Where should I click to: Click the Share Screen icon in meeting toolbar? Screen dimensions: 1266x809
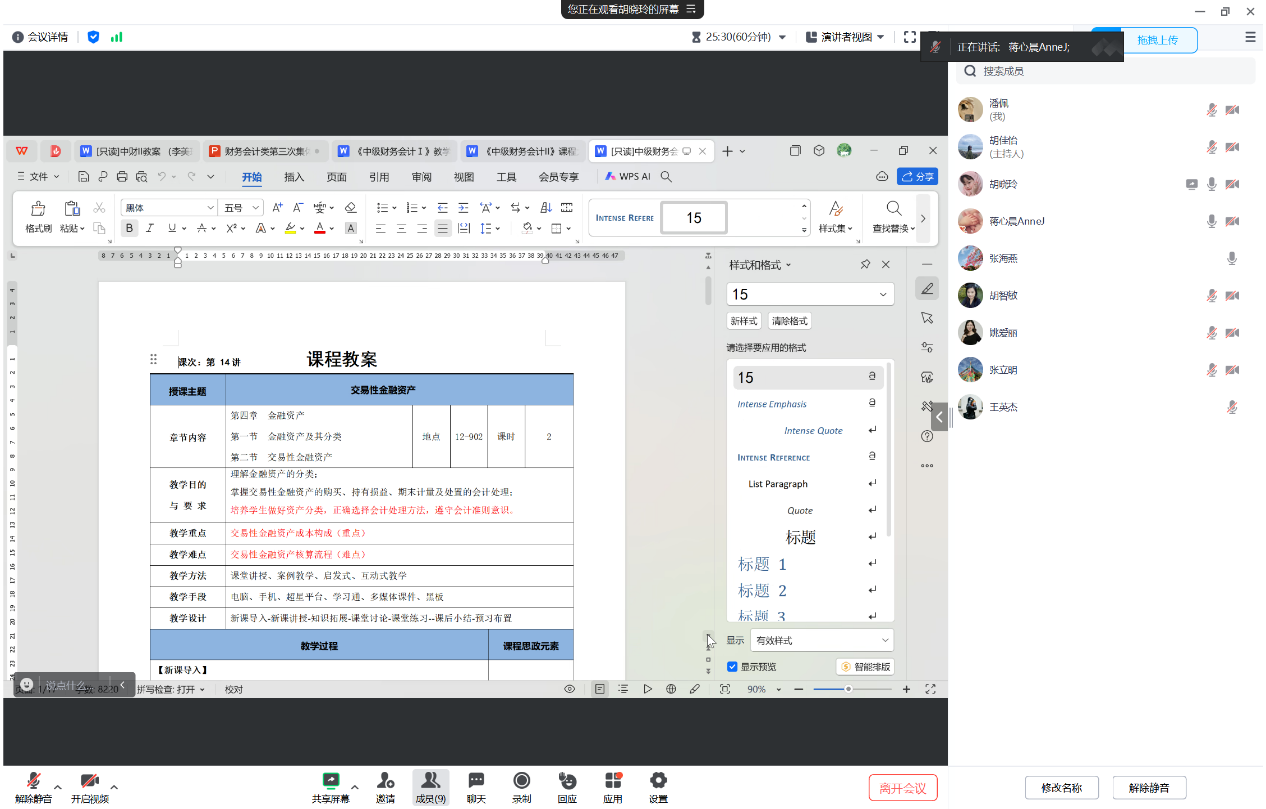pos(330,781)
